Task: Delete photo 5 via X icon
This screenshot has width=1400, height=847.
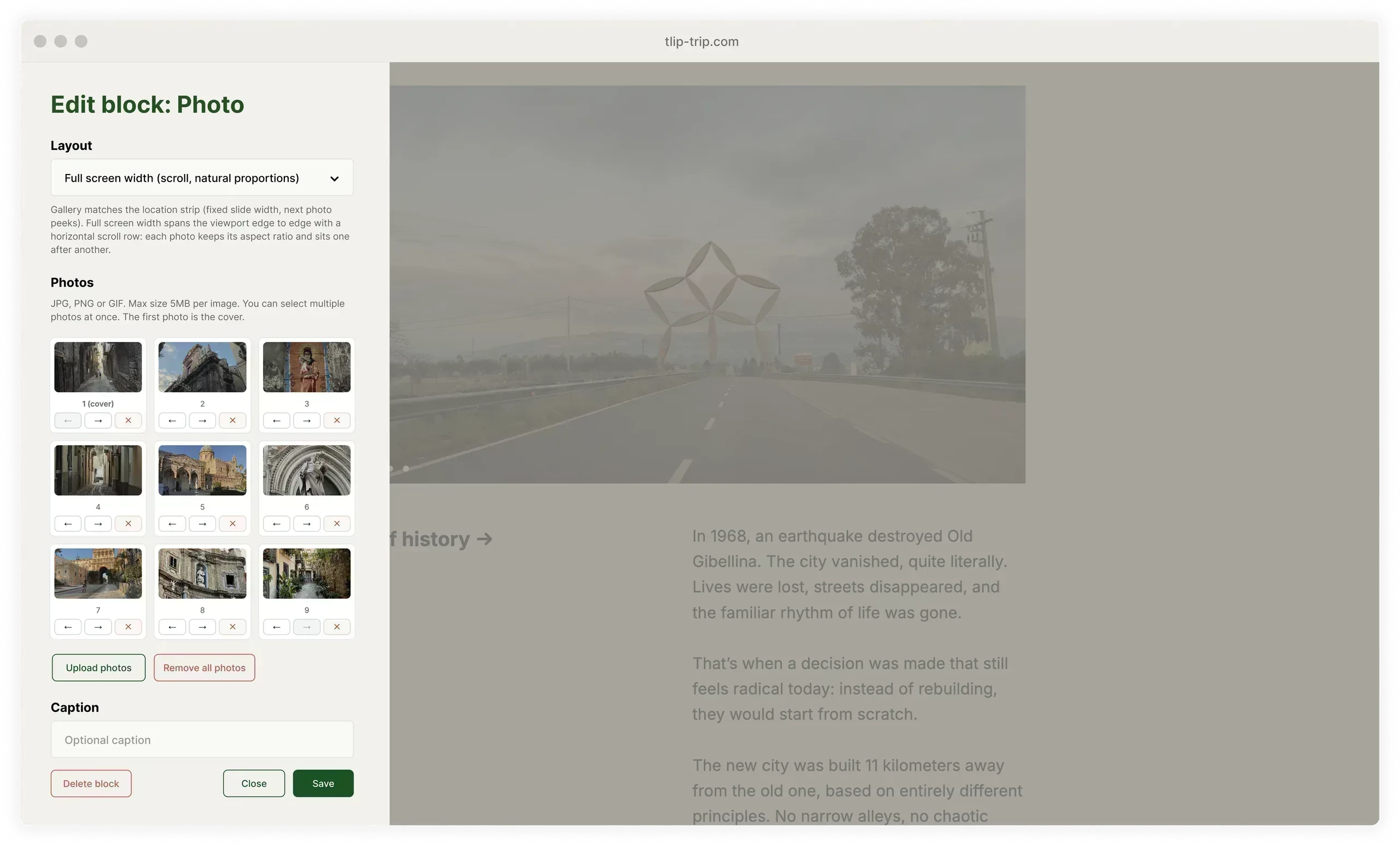Action: pyautogui.click(x=232, y=524)
